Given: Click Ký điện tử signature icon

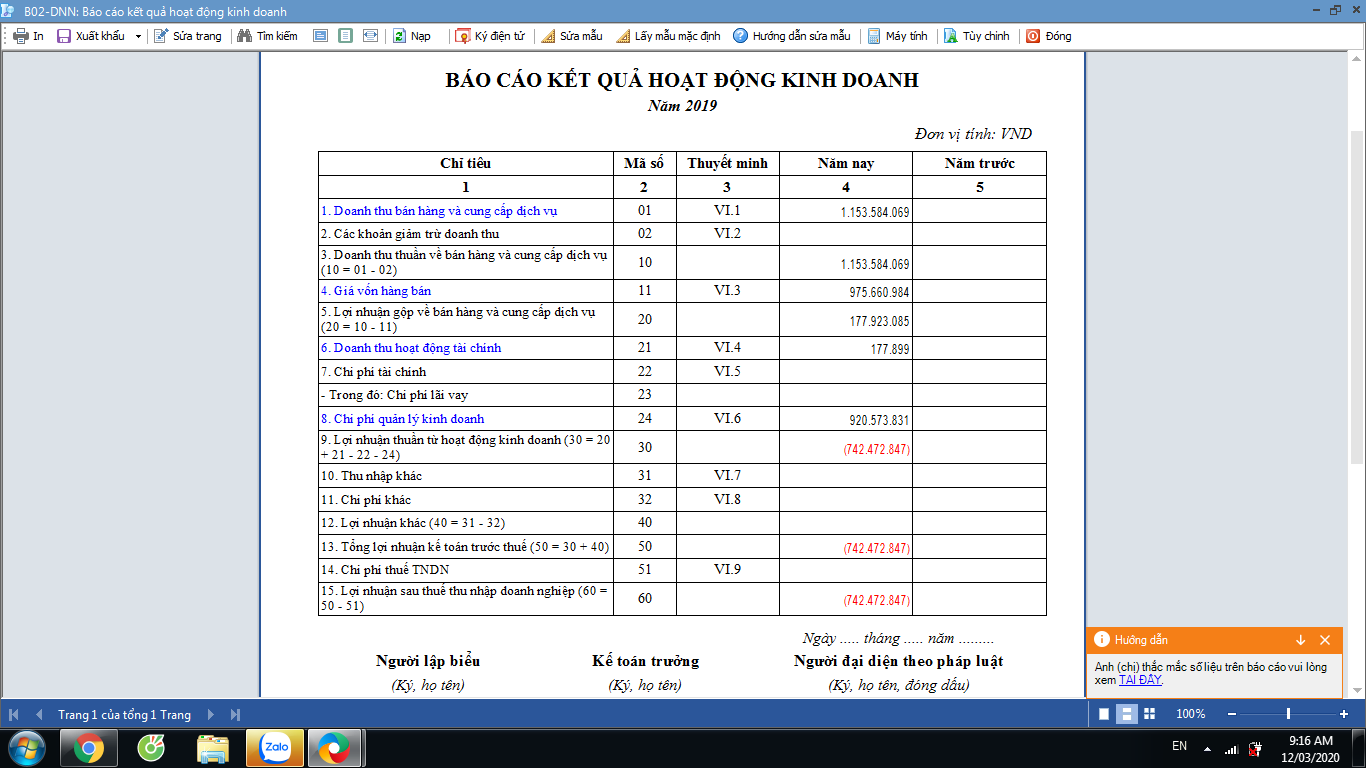Looking at the screenshot, I should [463, 36].
